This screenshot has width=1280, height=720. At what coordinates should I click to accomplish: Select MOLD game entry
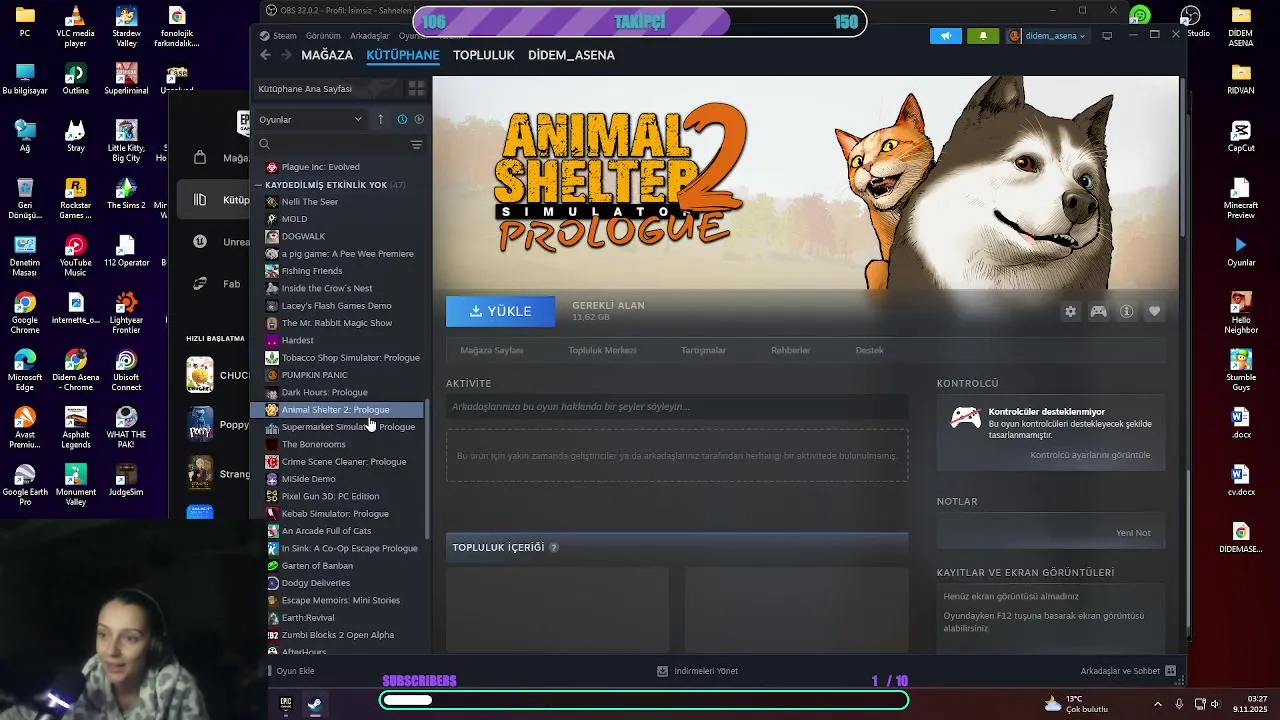(x=338, y=219)
